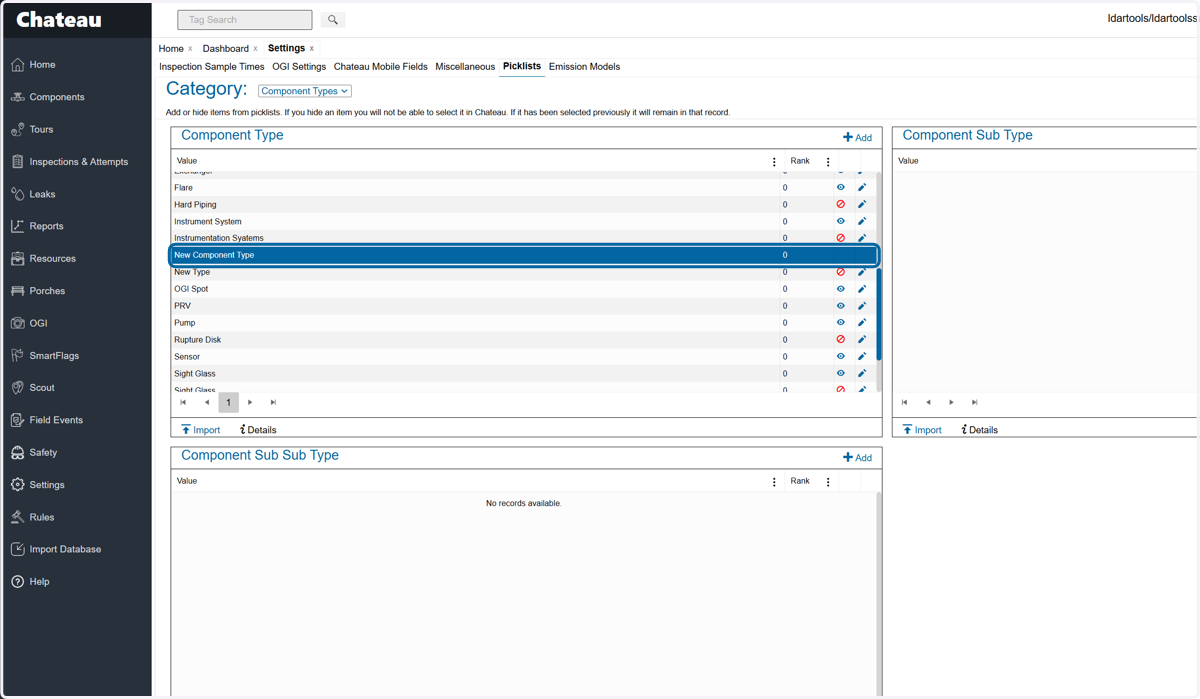The image size is (1200, 699).
Task: Open Home from the sidebar
Action: (42, 64)
